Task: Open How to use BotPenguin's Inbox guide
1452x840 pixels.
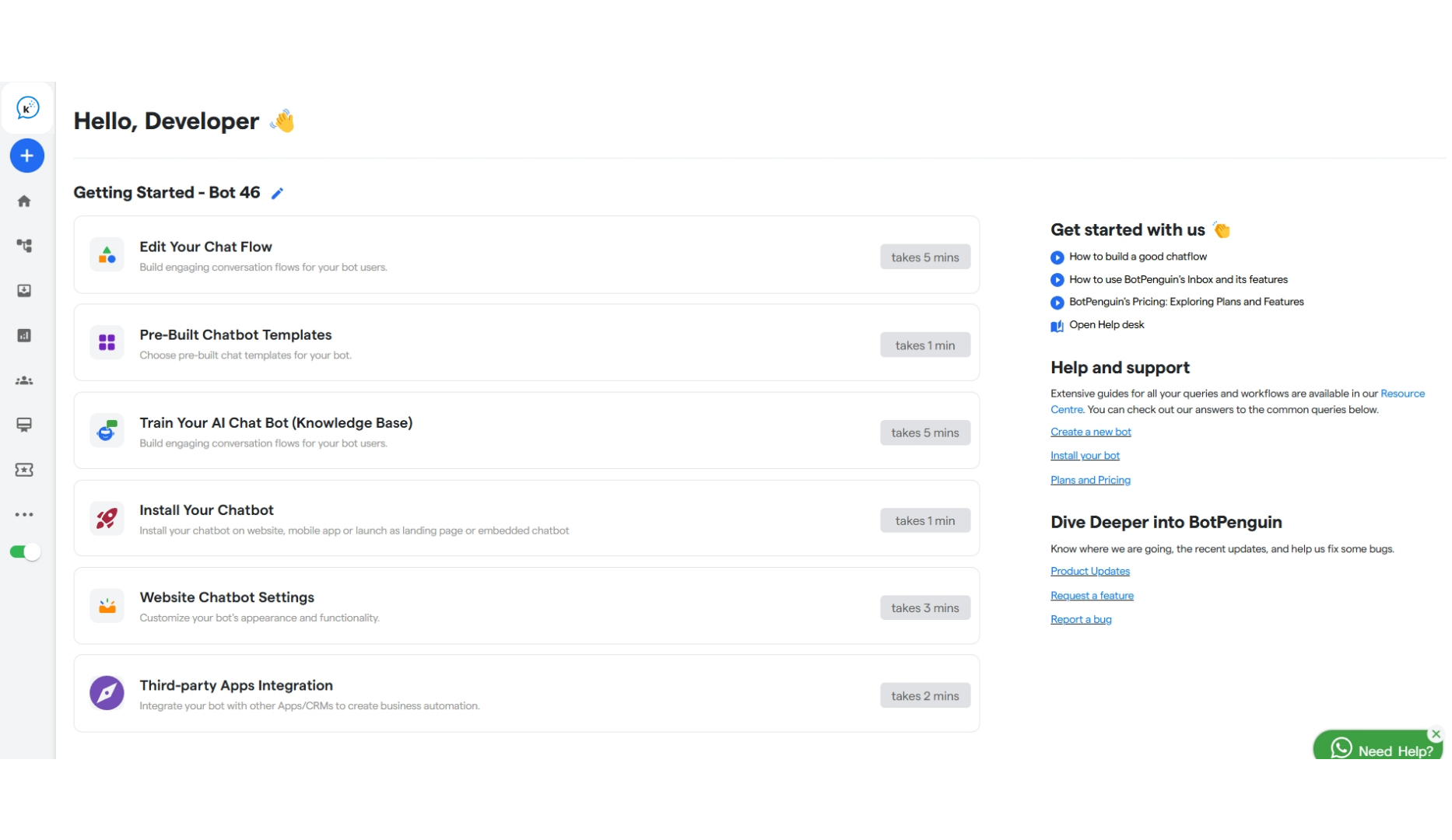Action: tap(1178, 279)
